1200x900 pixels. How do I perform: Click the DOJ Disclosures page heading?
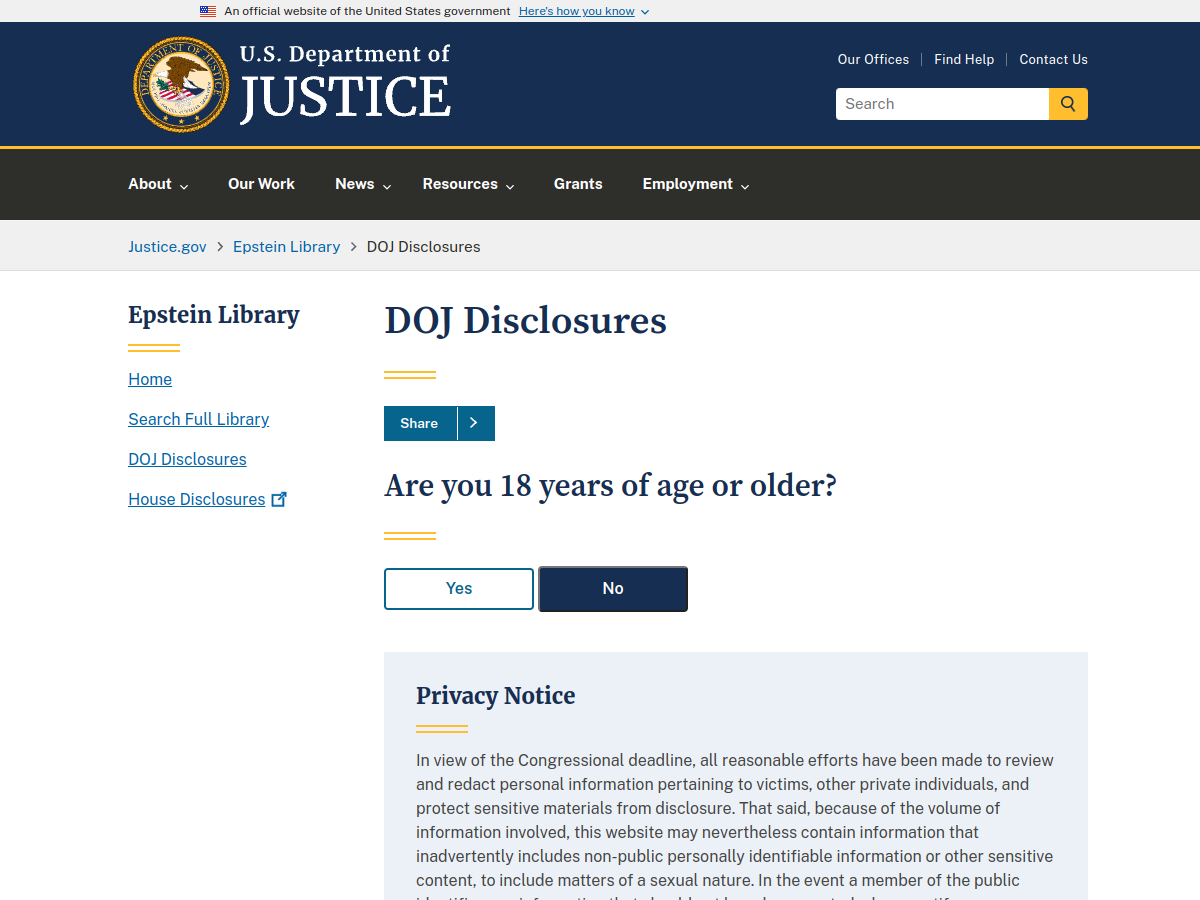[x=525, y=321]
